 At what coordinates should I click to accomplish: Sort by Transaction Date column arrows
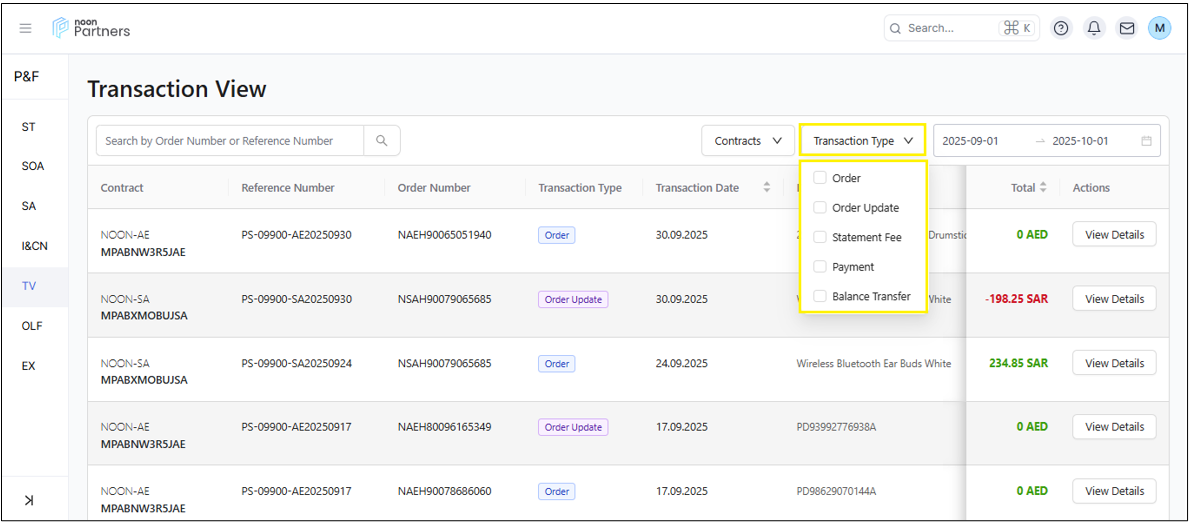pos(767,188)
